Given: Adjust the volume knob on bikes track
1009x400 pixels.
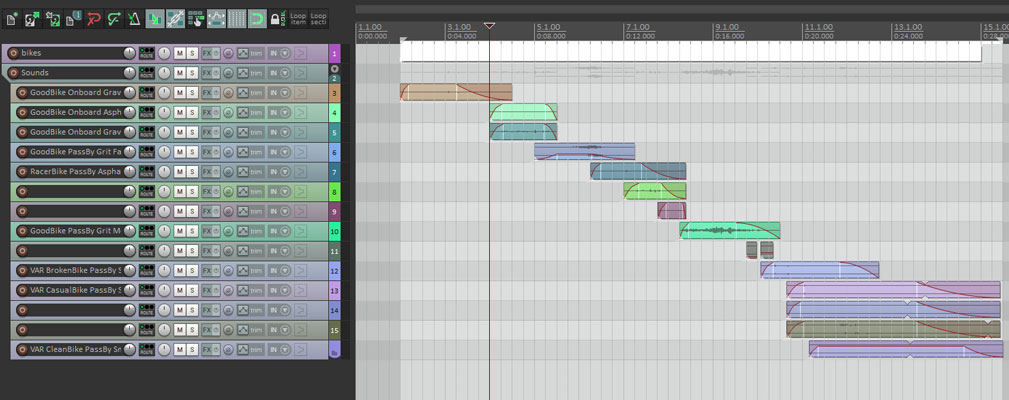Looking at the screenshot, I should coord(129,53).
